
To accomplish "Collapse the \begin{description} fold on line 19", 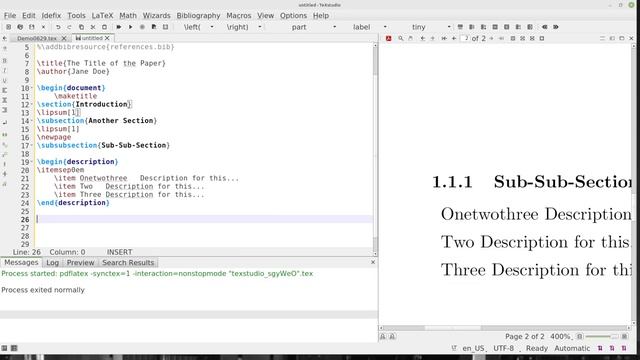I will coord(32,162).
